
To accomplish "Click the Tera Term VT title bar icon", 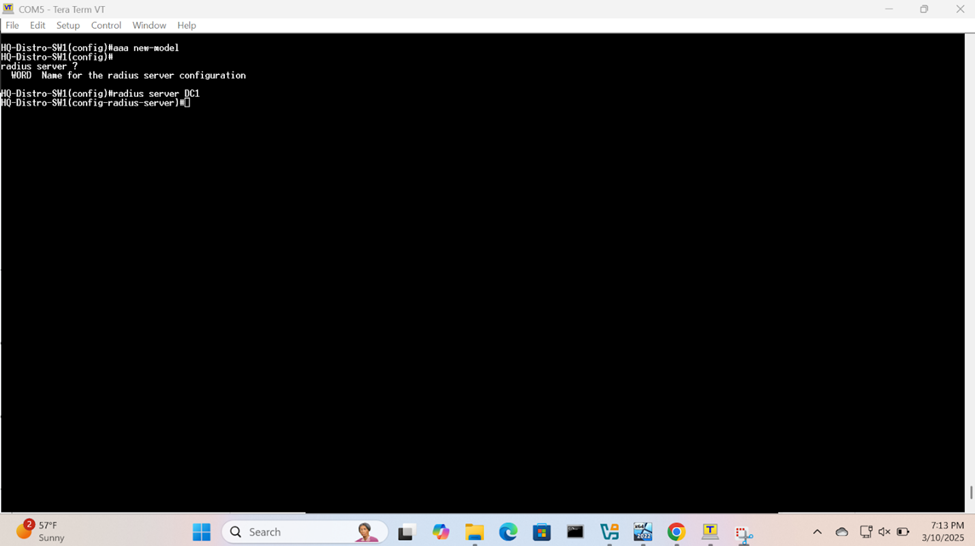I will (8, 9).
